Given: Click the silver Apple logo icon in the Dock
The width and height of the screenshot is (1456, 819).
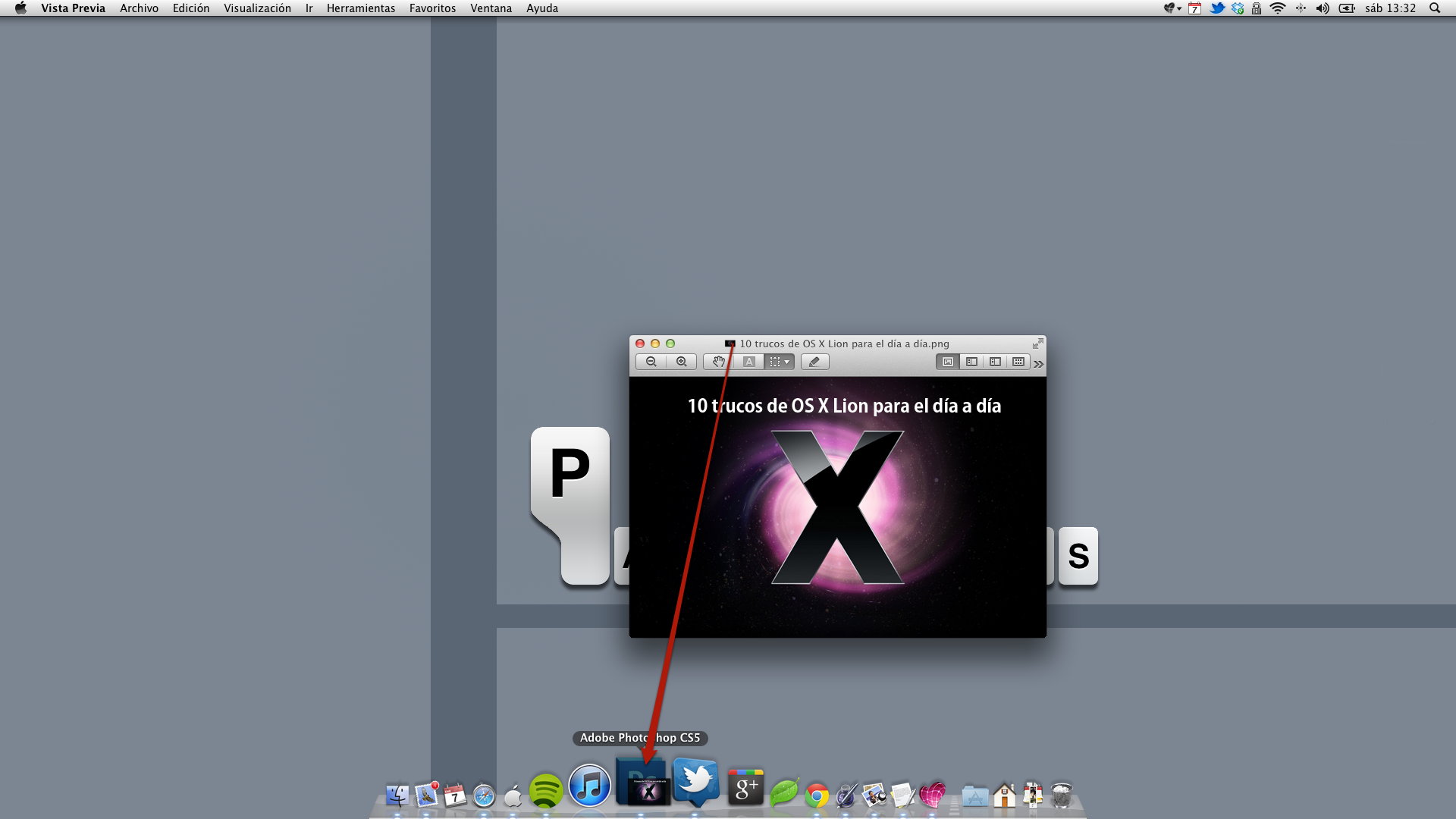Looking at the screenshot, I should pos(513,797).
